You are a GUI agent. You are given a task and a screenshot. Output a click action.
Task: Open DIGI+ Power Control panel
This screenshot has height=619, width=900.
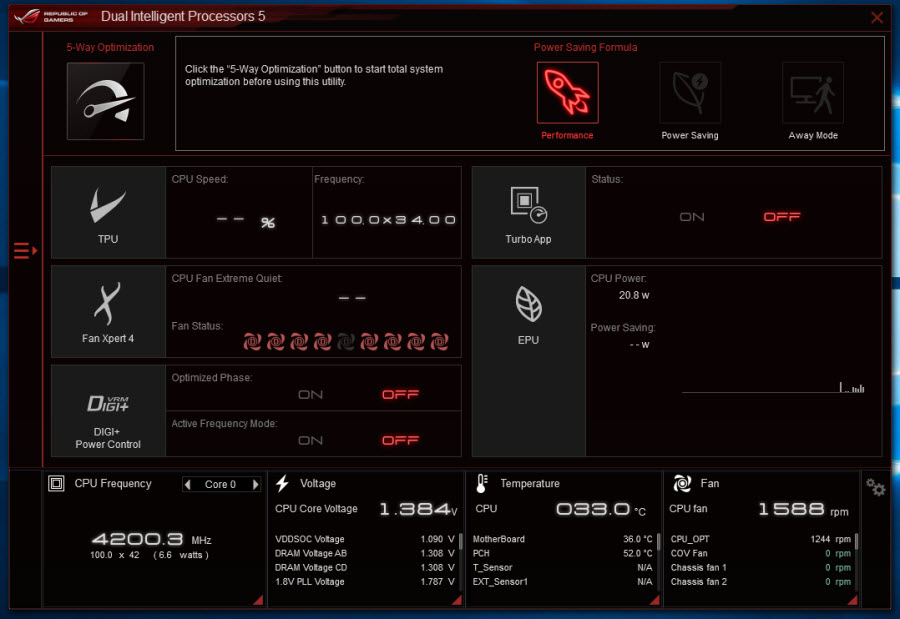click(108, 411)
